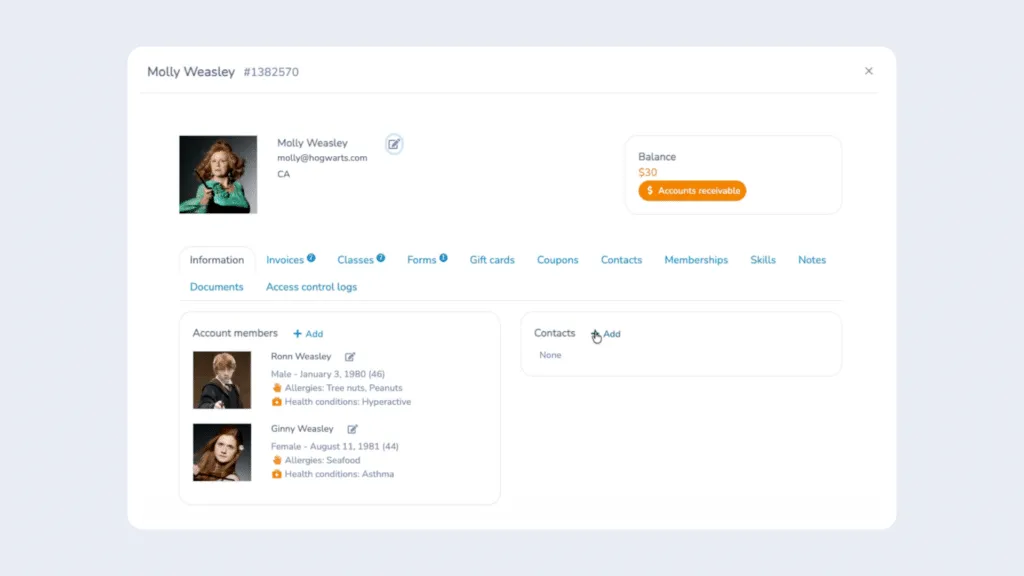Click Ginny's health conditions medical icon
Image resolution: width=1024 pixels, height=576 pixels.
(x=277, y=474)
